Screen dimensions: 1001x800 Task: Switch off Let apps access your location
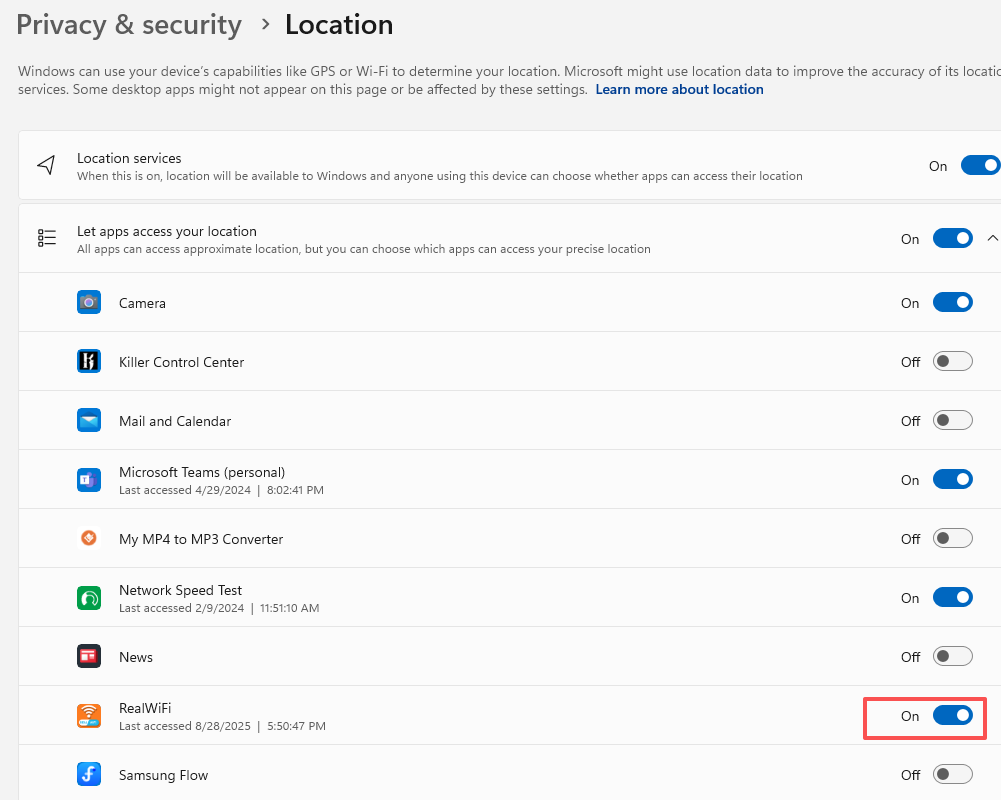point(952,238)
